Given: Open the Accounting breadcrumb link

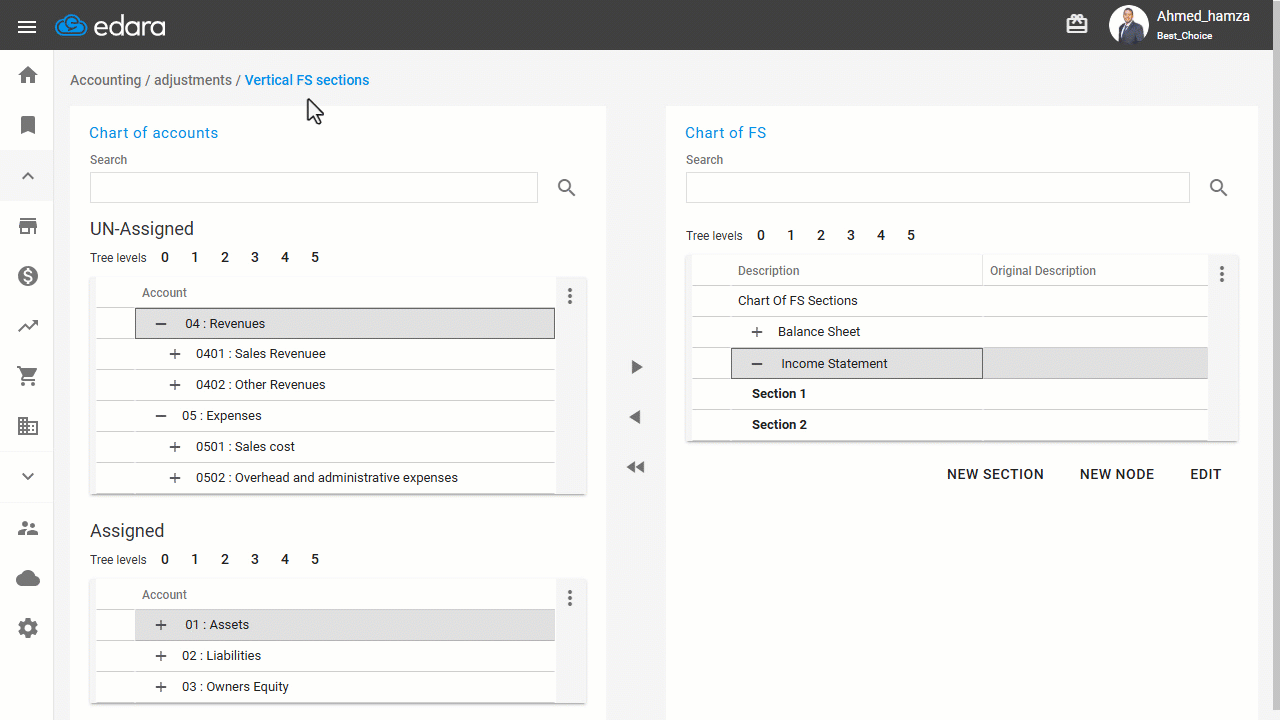Looking at the screenshot, I should click(x=106, y=80).
